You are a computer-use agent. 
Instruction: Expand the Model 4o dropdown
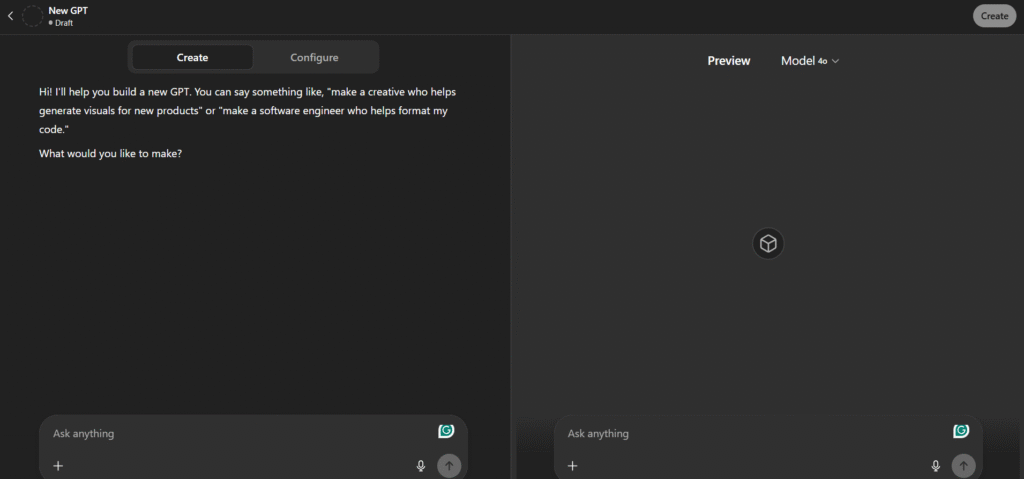[810, 61]
